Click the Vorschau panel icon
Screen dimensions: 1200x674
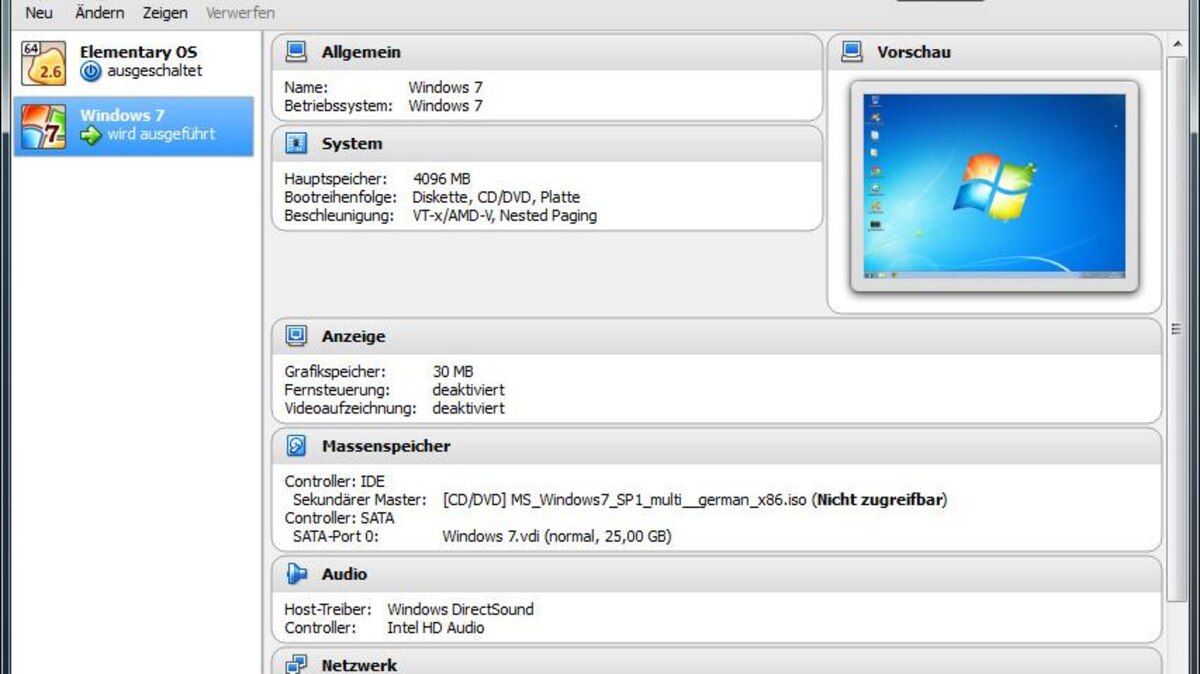pos(853,51)
